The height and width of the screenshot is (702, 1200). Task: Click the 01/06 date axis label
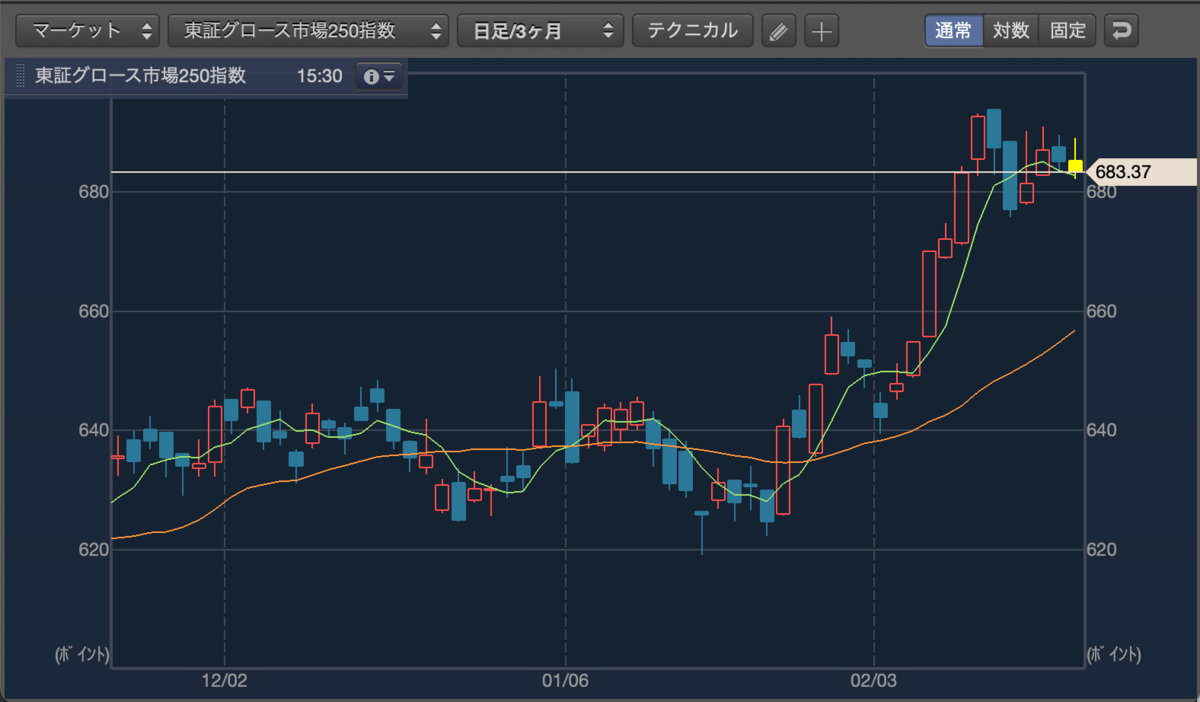[566, 681]
